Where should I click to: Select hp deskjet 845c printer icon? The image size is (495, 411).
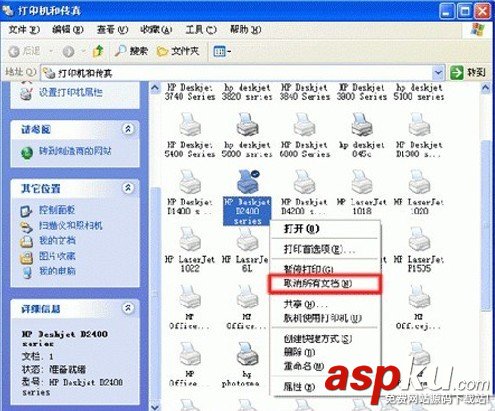tap(362, 125)
